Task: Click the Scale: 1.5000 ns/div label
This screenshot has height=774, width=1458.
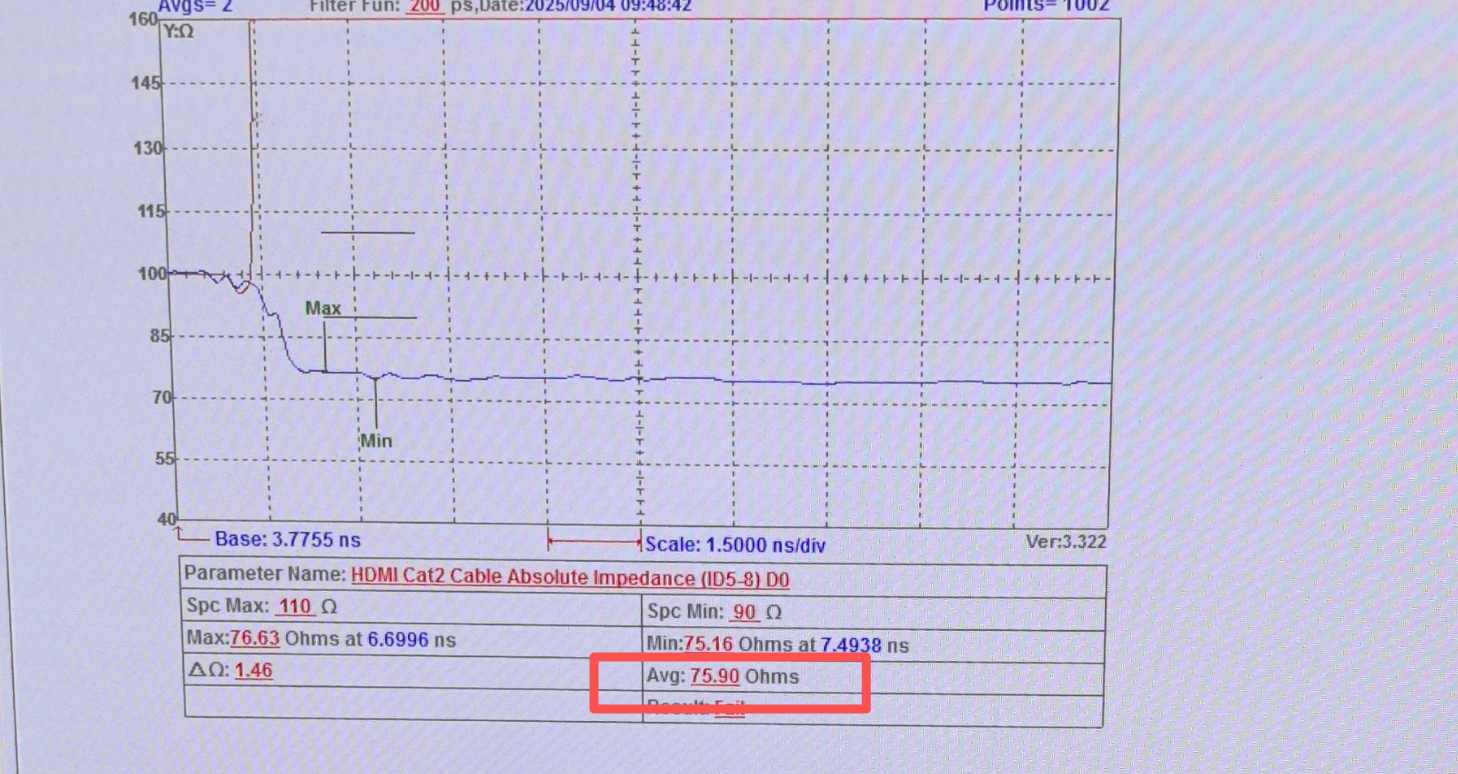Action: click(x=735, y=545)
